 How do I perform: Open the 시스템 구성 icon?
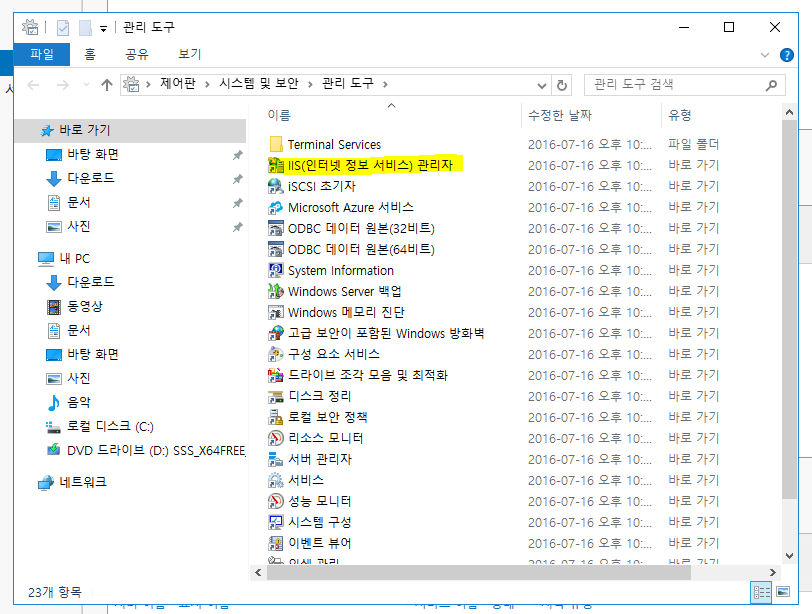tap(276, 522)
